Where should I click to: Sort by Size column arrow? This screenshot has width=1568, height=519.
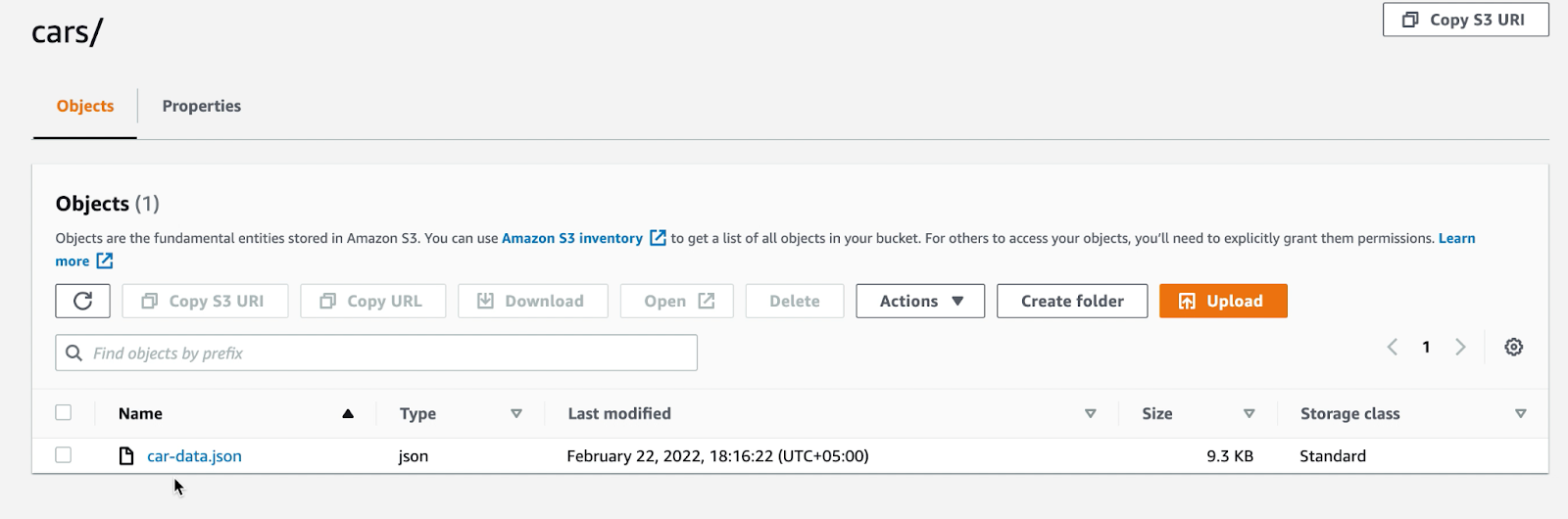(x=1249, y=413)
